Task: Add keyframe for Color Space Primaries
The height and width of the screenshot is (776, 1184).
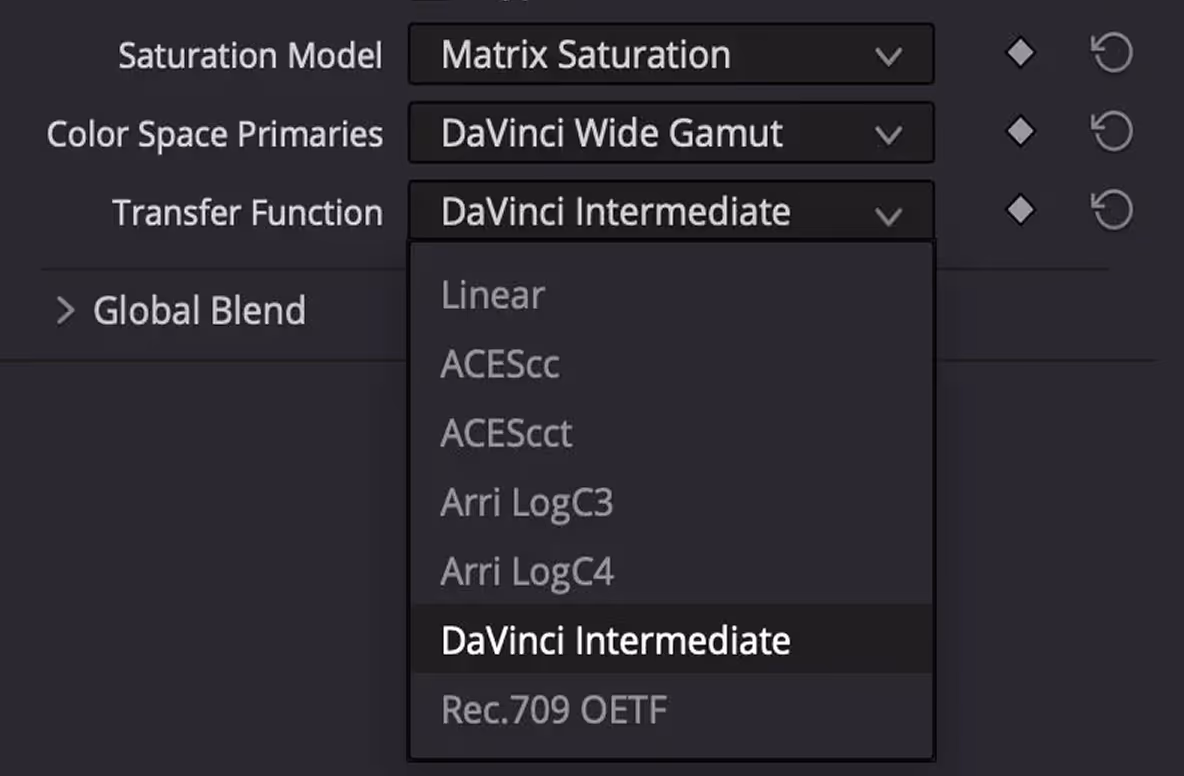Action: pyautogui.click(x=1020, y=131)
